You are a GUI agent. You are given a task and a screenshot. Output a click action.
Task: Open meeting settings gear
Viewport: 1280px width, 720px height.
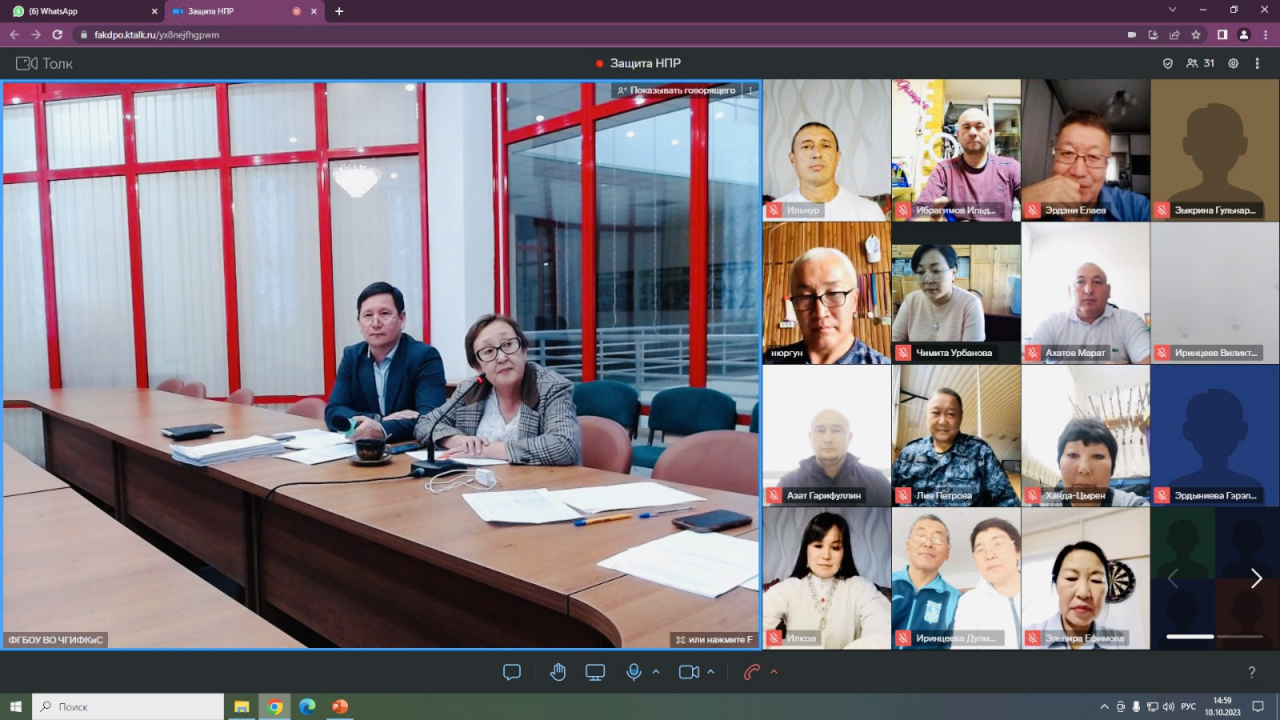1233,63
